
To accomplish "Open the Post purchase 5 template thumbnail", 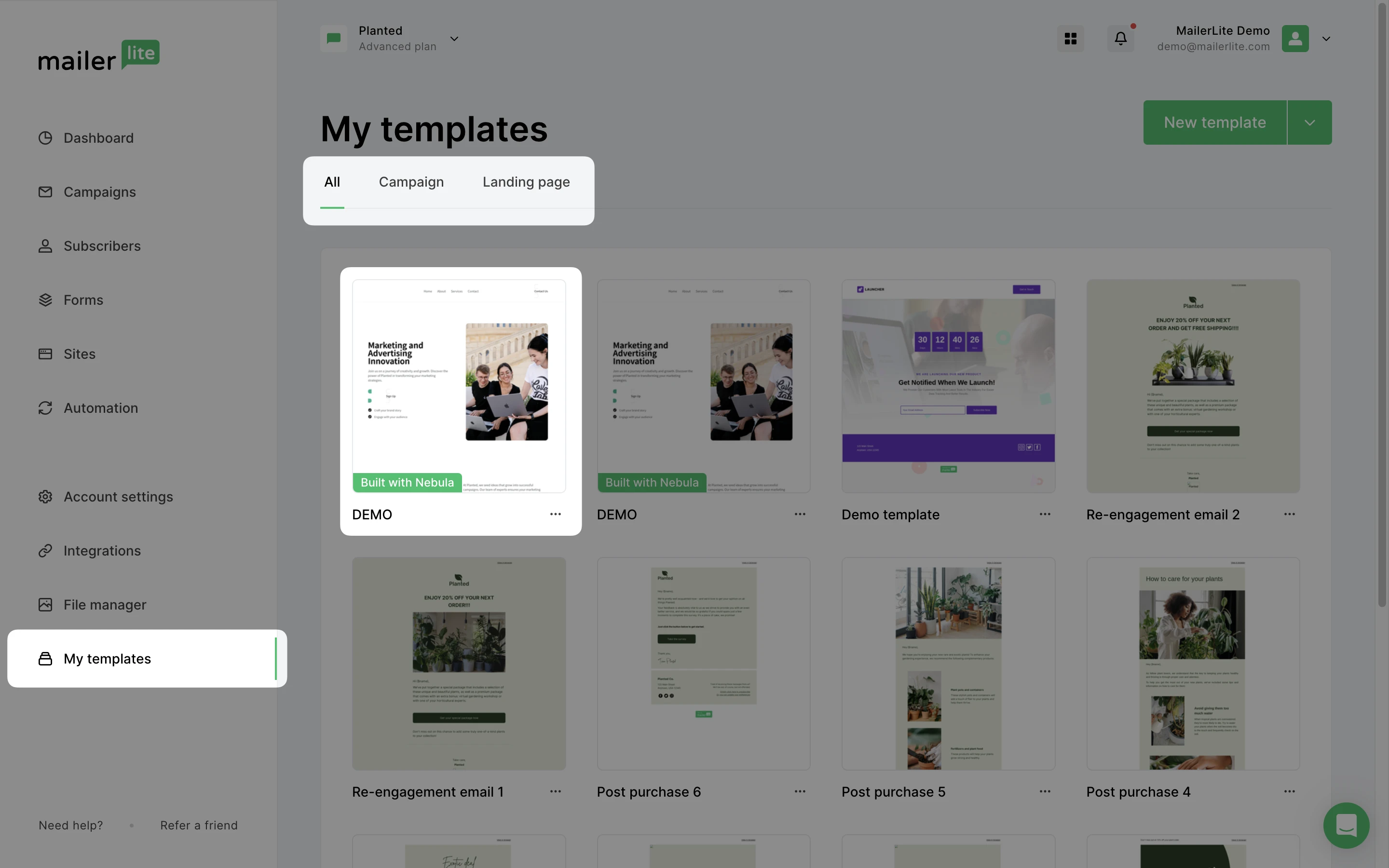I will coord(948,664).
